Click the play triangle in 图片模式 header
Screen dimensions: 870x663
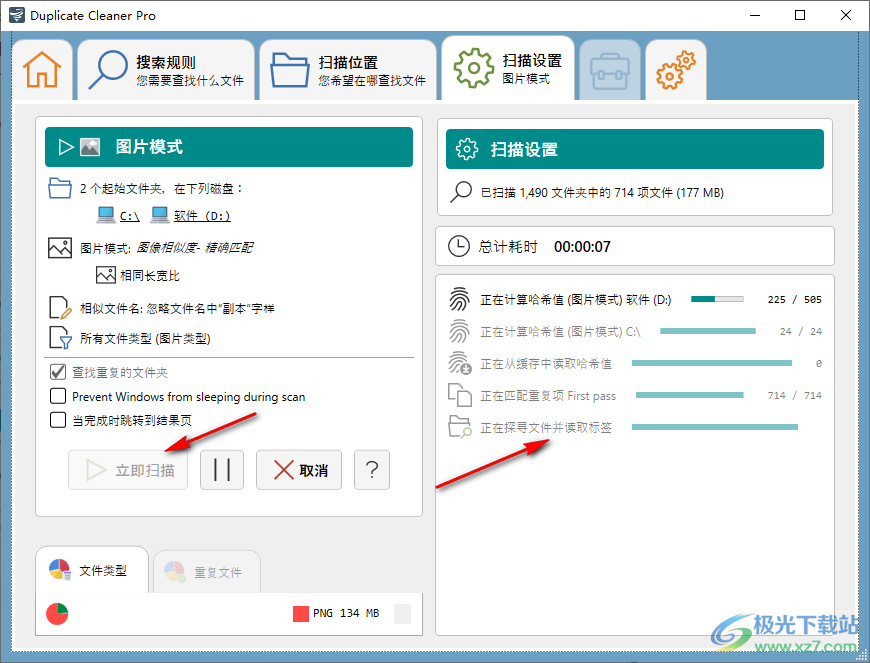click(66, 147)
